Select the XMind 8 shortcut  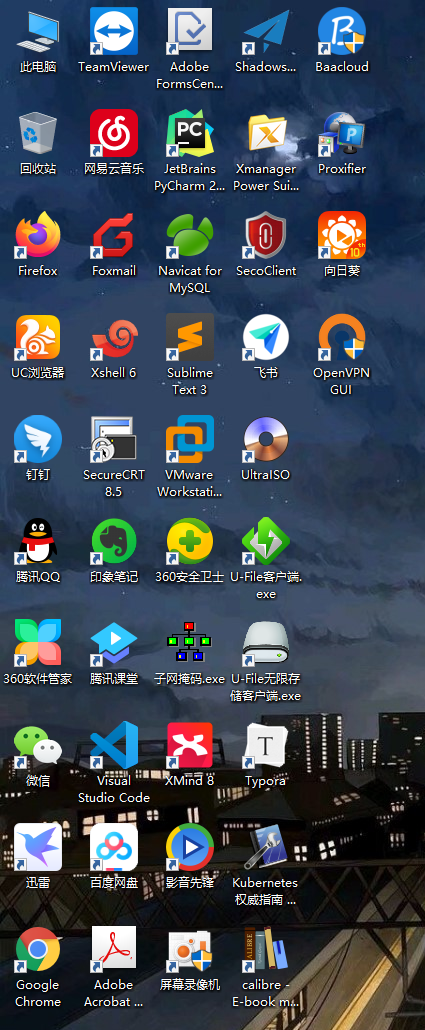click(190, 745)
